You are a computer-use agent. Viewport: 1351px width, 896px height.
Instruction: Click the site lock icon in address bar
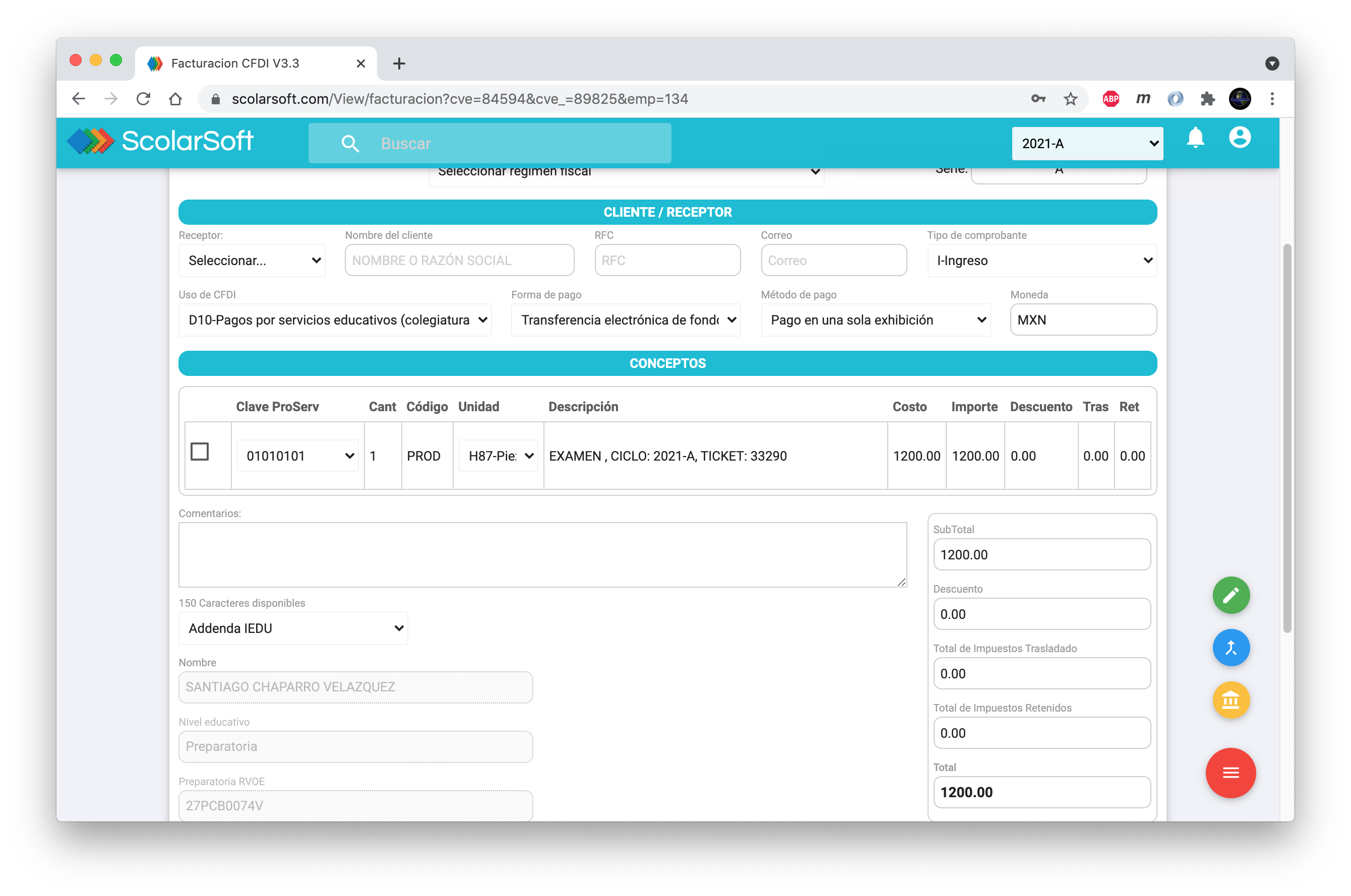point(215,99)
